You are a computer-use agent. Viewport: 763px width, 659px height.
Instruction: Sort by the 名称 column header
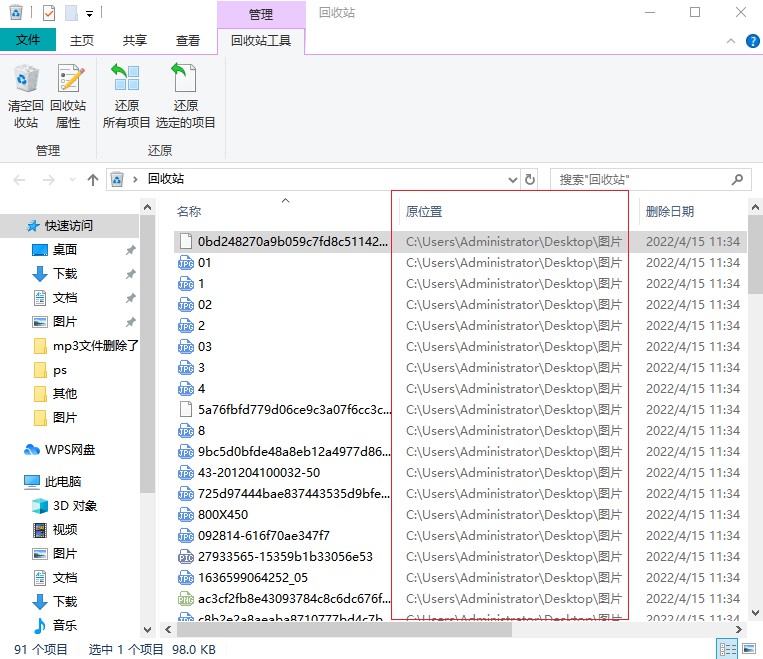coord(189,211)
